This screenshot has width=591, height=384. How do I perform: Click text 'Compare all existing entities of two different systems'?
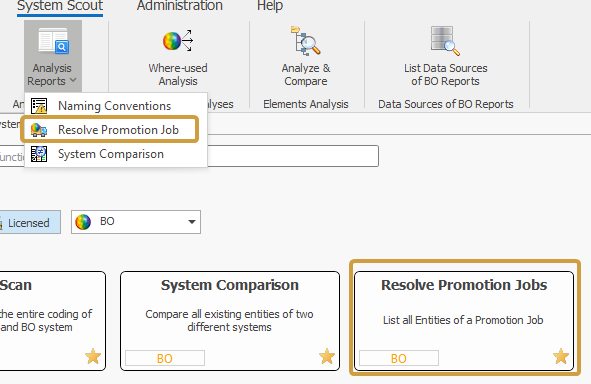[x=229, y=320]
